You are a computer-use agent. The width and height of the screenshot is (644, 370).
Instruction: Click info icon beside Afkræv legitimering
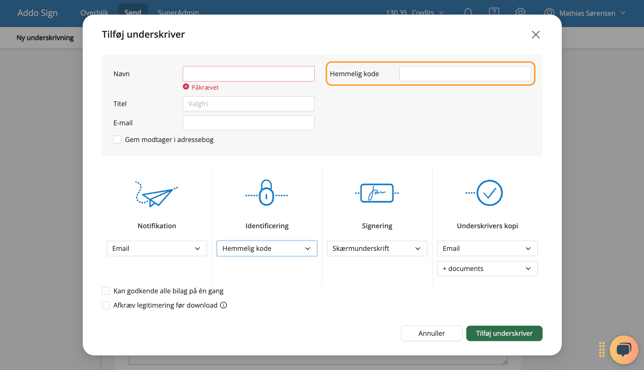point(223,305)
